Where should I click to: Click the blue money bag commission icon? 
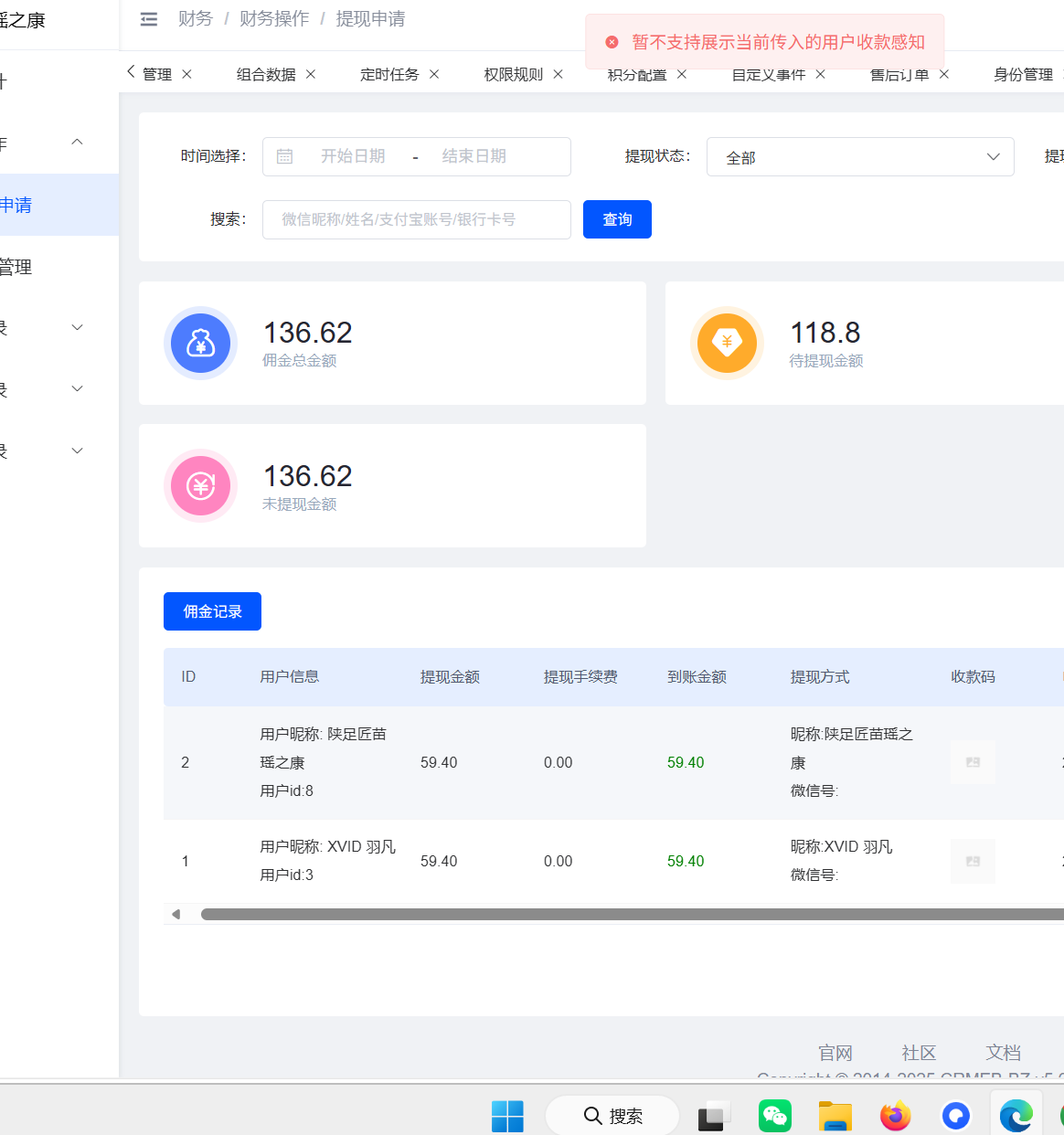[x=200, y=343]
